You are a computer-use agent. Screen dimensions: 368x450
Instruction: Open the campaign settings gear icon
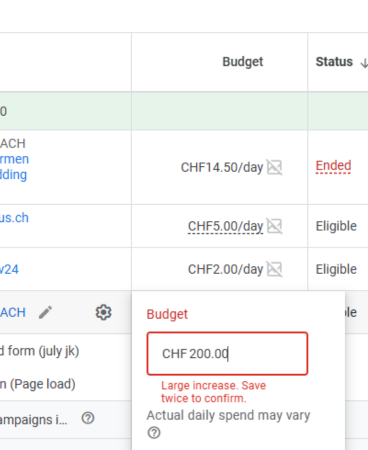(103, 312)
